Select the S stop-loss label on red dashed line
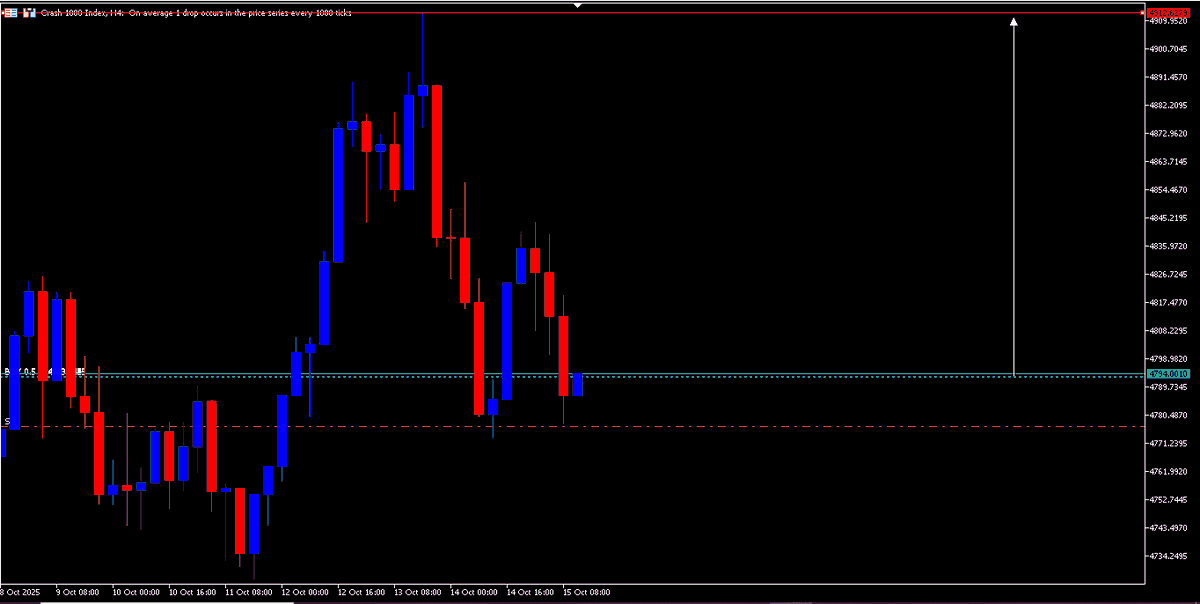Image resolution: width=1200 pixels, height=604 pixels. coord(7,422)
